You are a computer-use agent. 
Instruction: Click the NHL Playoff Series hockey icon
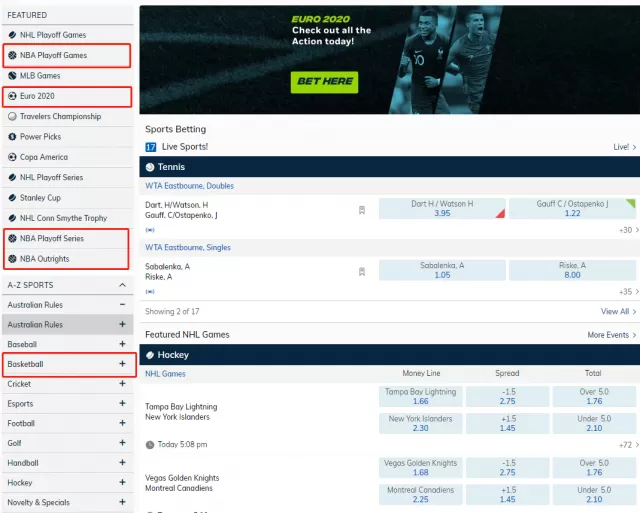pos(12,178)
